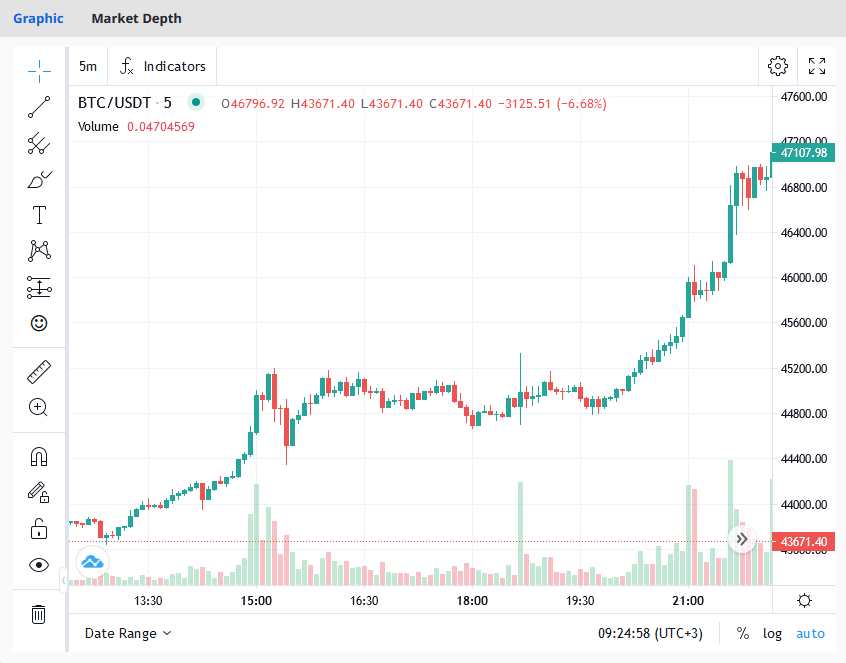Select the Trend Line drawing tool
This screenshot has height=663, width=846.
(x=38, y=107)
